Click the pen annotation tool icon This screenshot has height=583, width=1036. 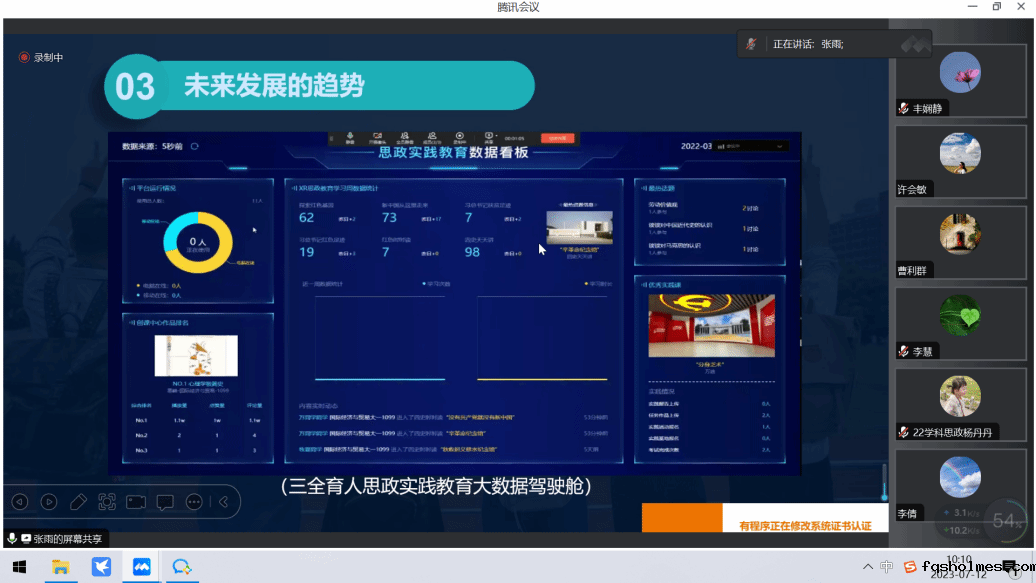tap(78, 501)
